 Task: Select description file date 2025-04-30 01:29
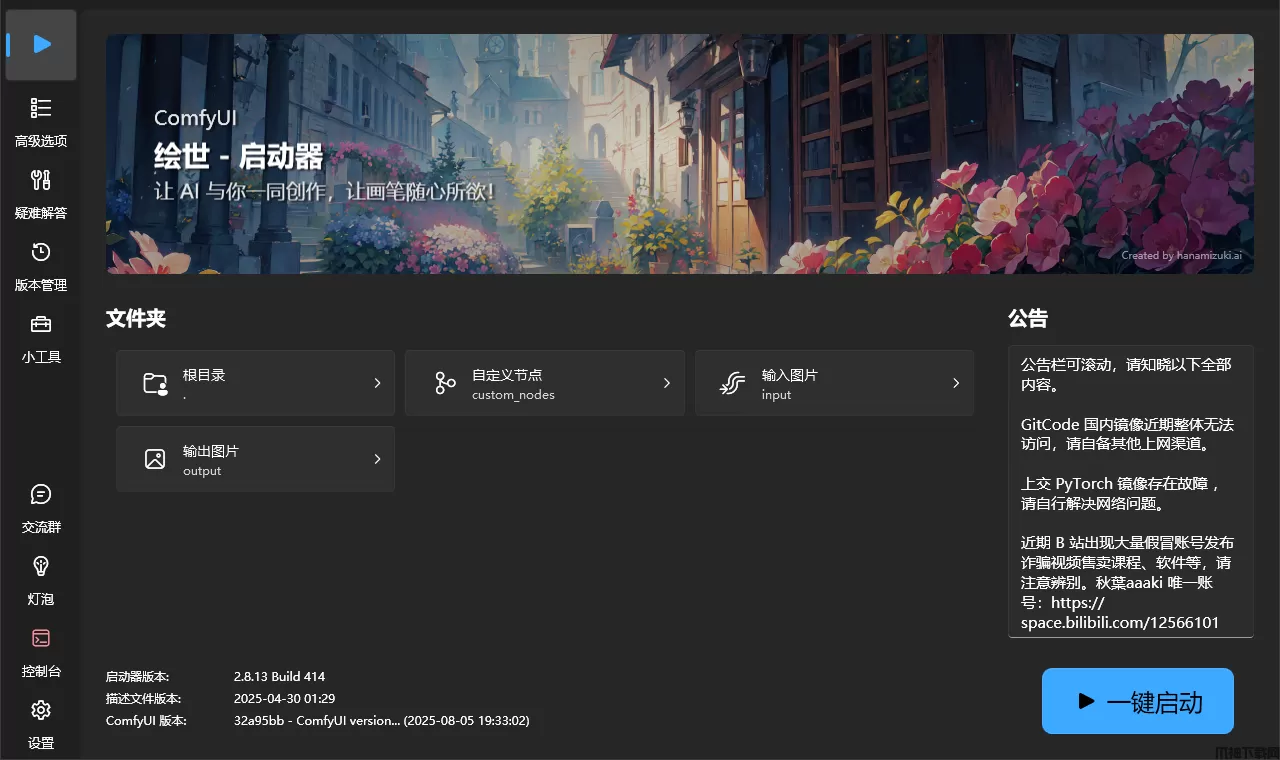click(x=284, y=698)
